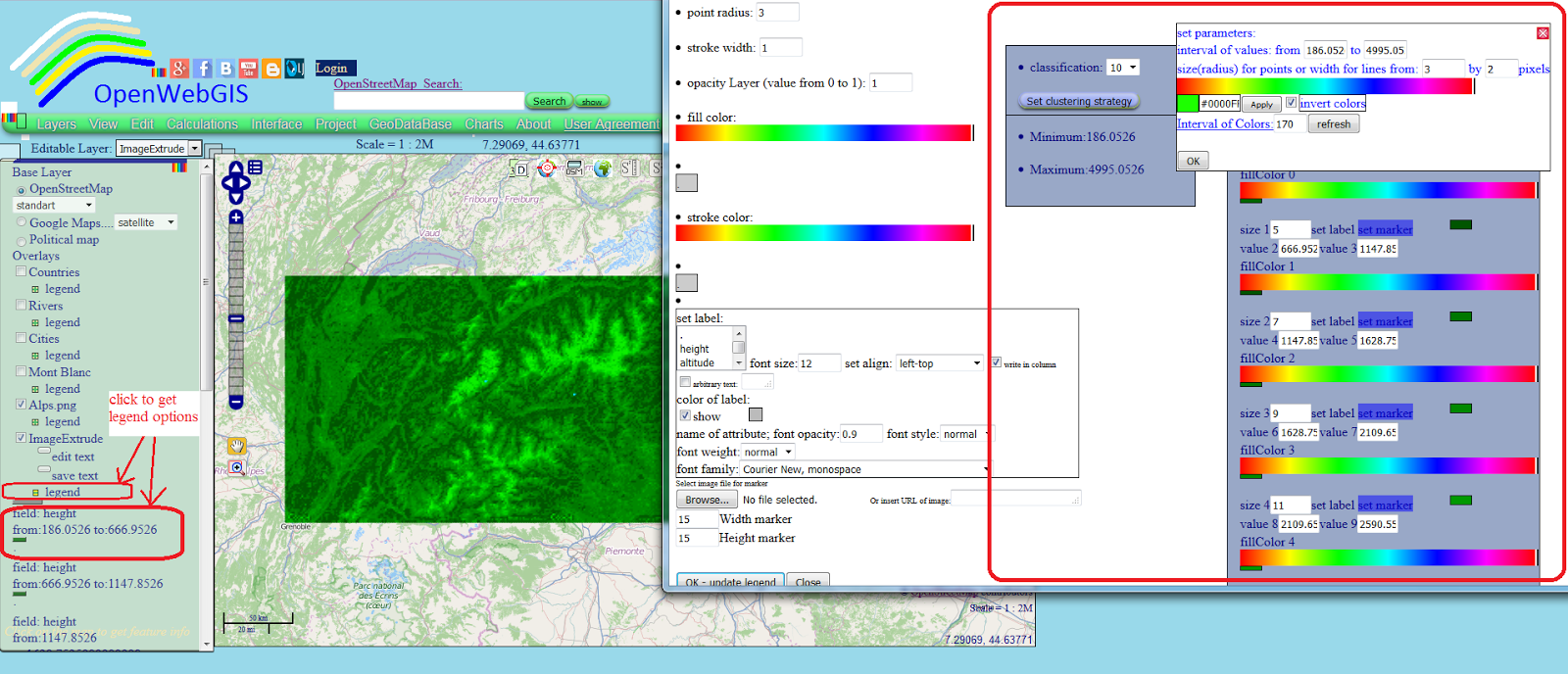Open the font weight normal dropdown

click(x=767, y=452)
